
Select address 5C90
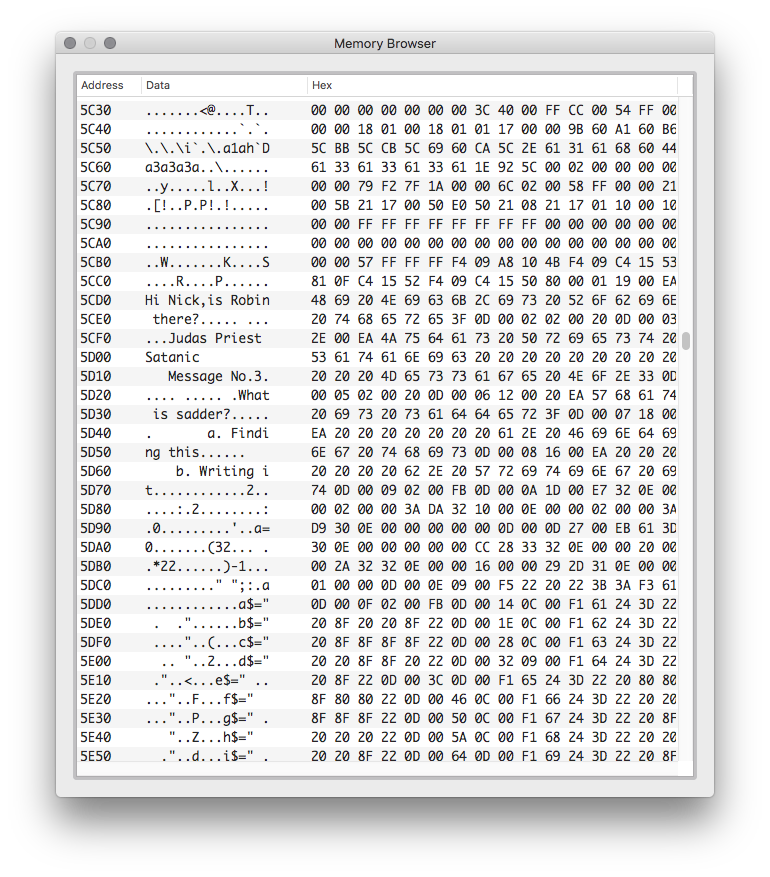point(96,224)
